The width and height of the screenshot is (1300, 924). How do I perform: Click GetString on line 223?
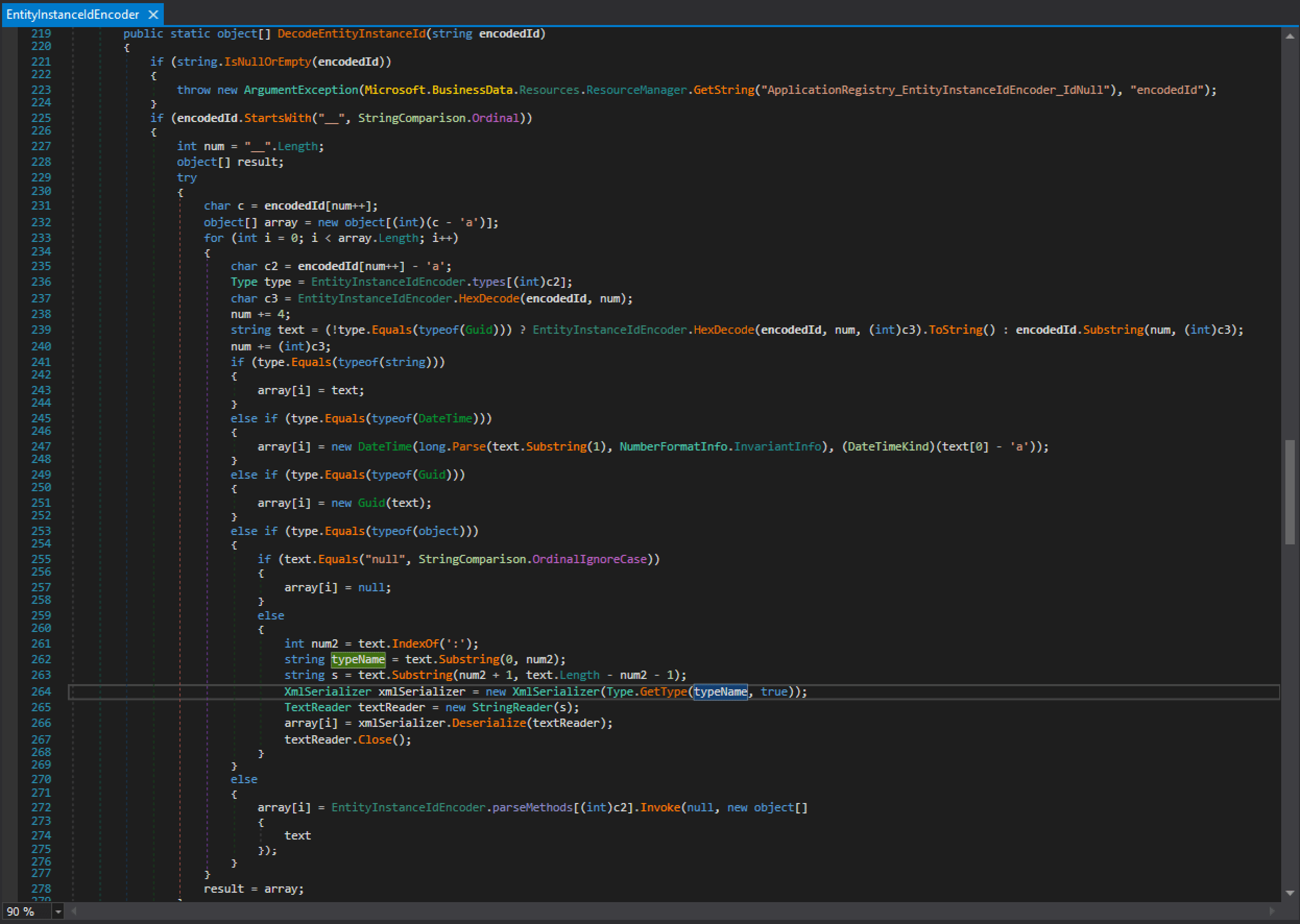(x=724, y=90)
